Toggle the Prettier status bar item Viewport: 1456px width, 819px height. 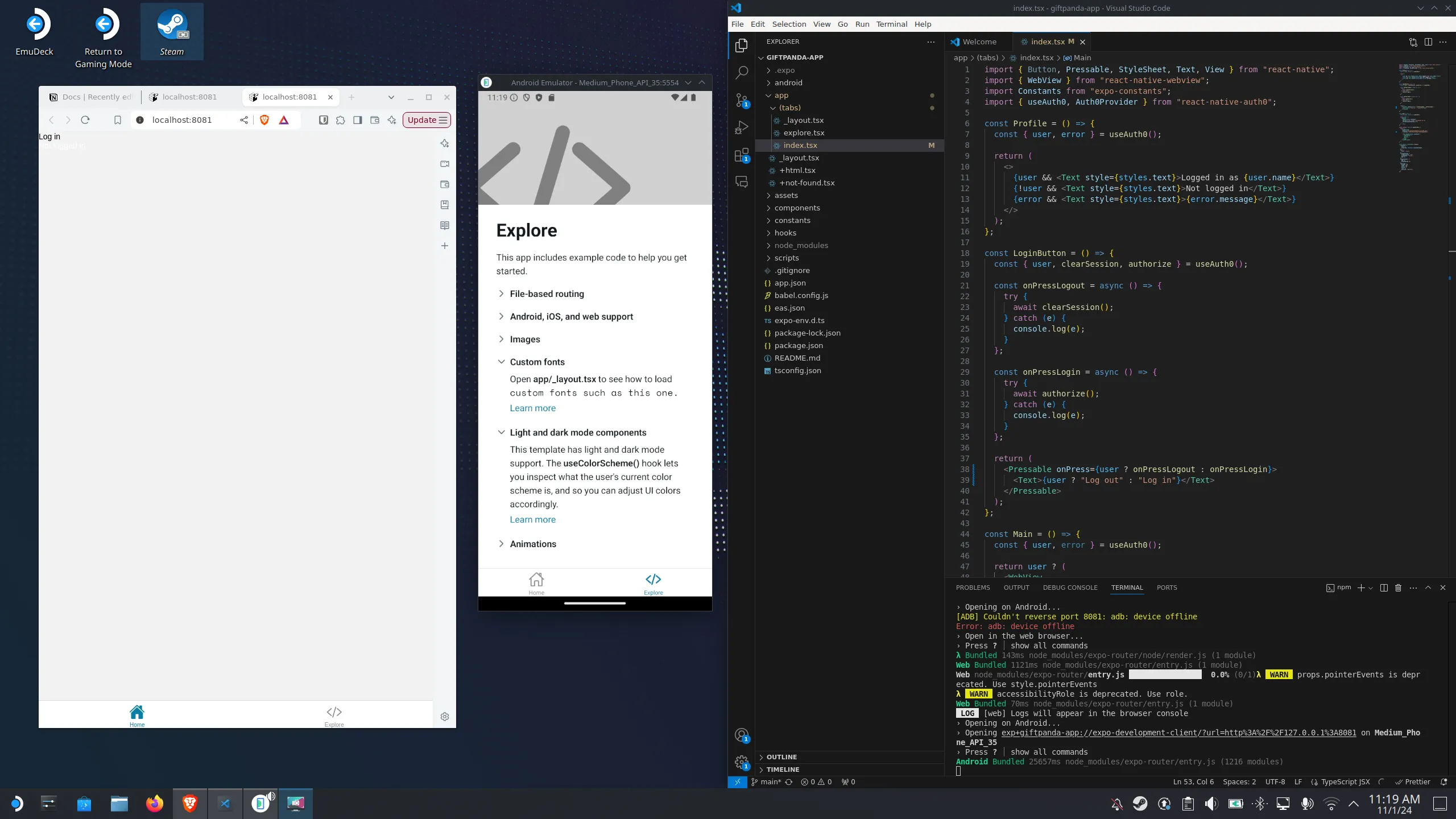(x=1412, y=781)
